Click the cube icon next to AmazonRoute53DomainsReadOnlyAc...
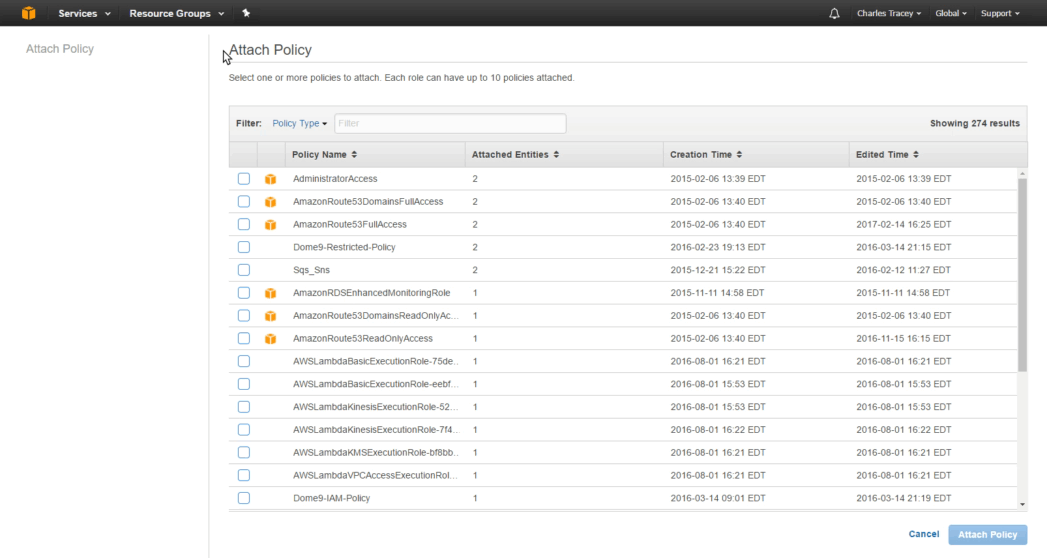The width and height of the screenshot is (1047, 558). [270, 316]
